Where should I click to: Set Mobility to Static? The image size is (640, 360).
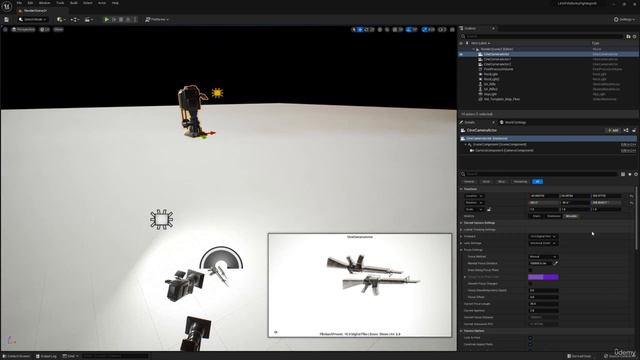536,216
